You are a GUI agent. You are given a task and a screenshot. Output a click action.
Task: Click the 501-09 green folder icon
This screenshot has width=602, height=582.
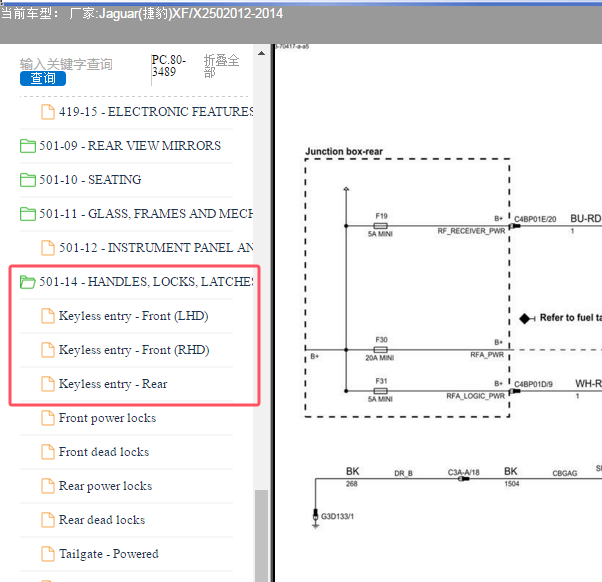(28, 146)
